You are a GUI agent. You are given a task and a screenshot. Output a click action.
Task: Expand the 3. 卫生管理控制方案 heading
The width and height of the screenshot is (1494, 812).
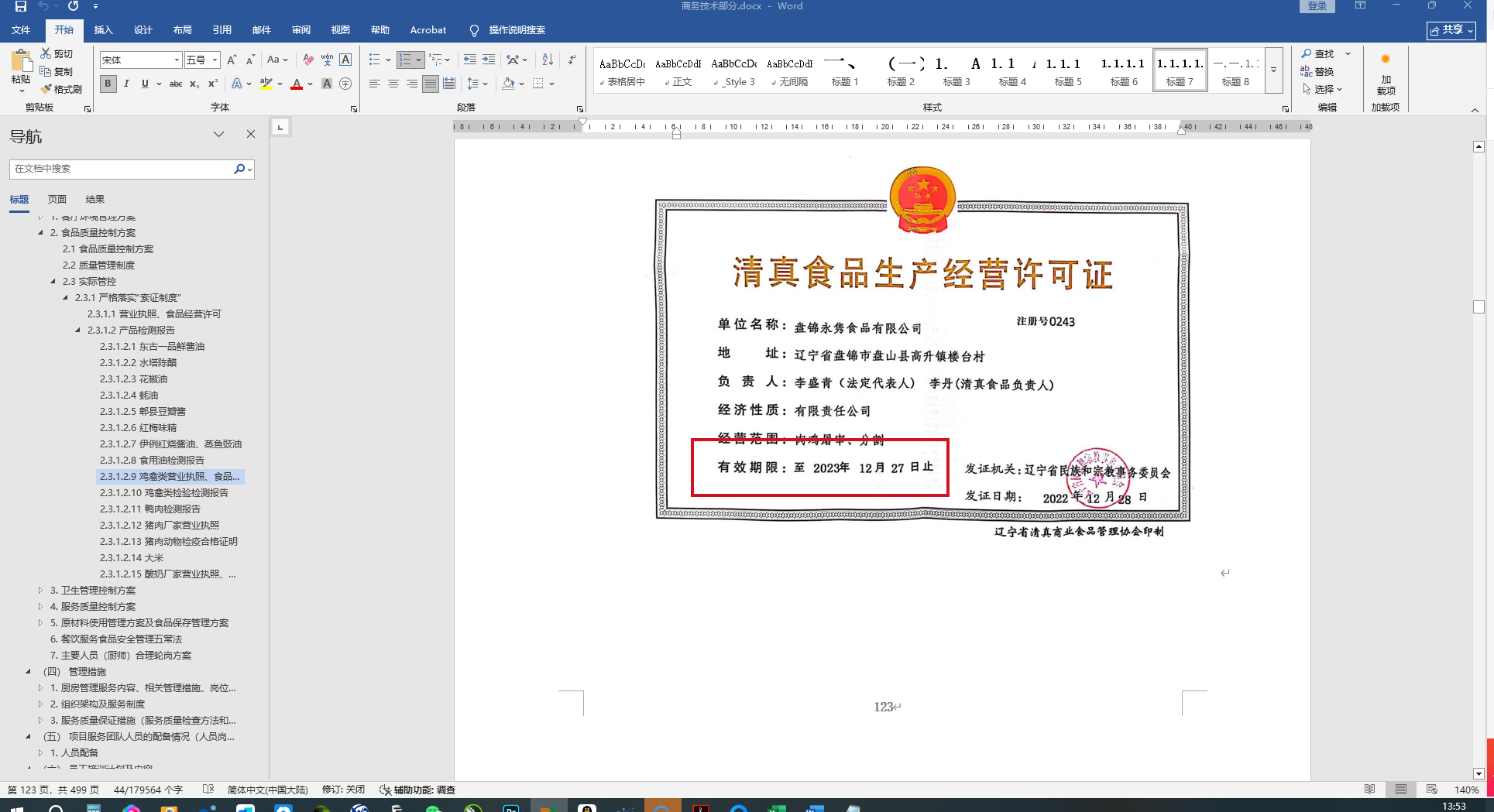coord(40,591)
